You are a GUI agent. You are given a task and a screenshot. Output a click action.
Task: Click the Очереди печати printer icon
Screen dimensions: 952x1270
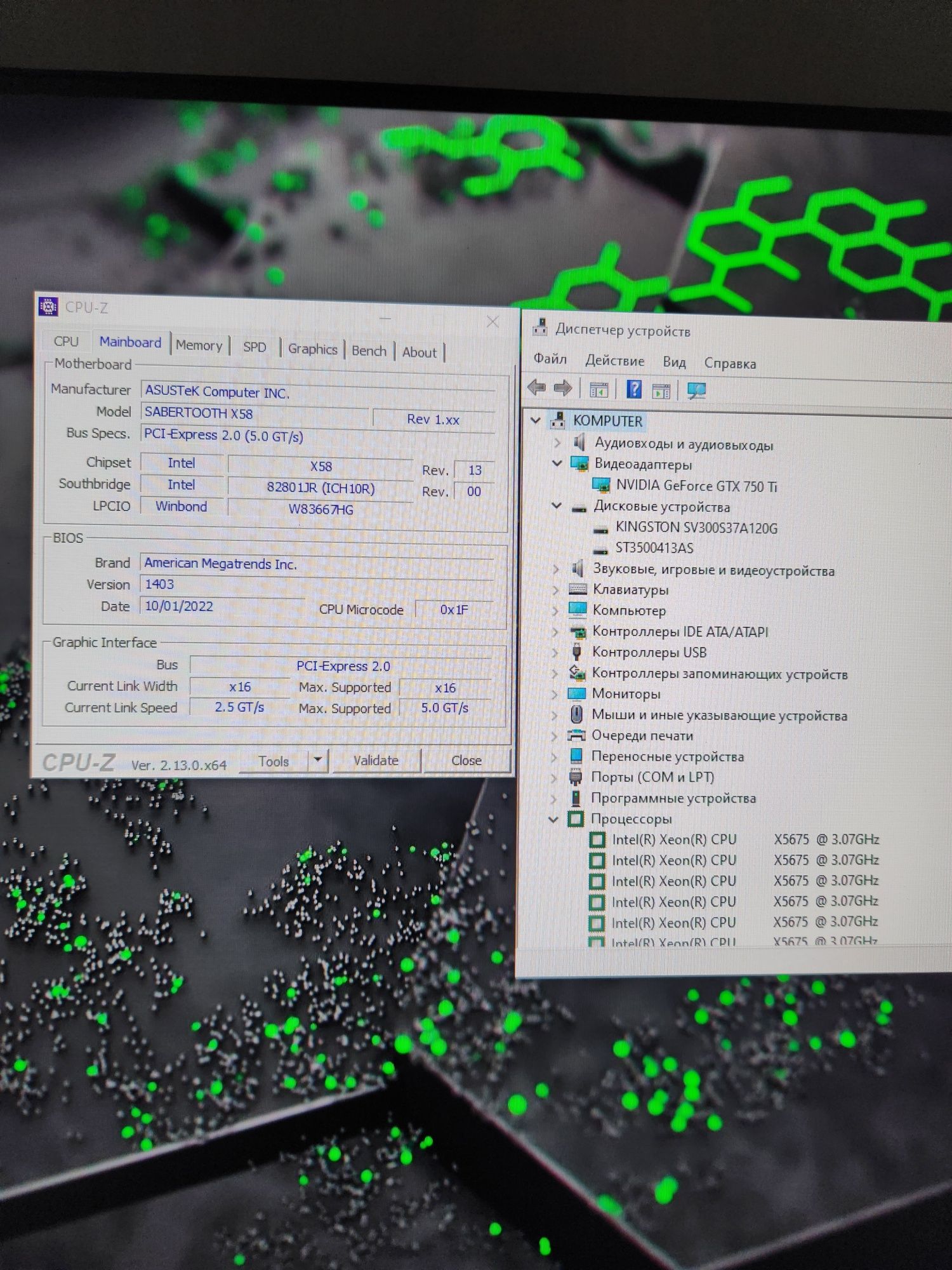576,735
